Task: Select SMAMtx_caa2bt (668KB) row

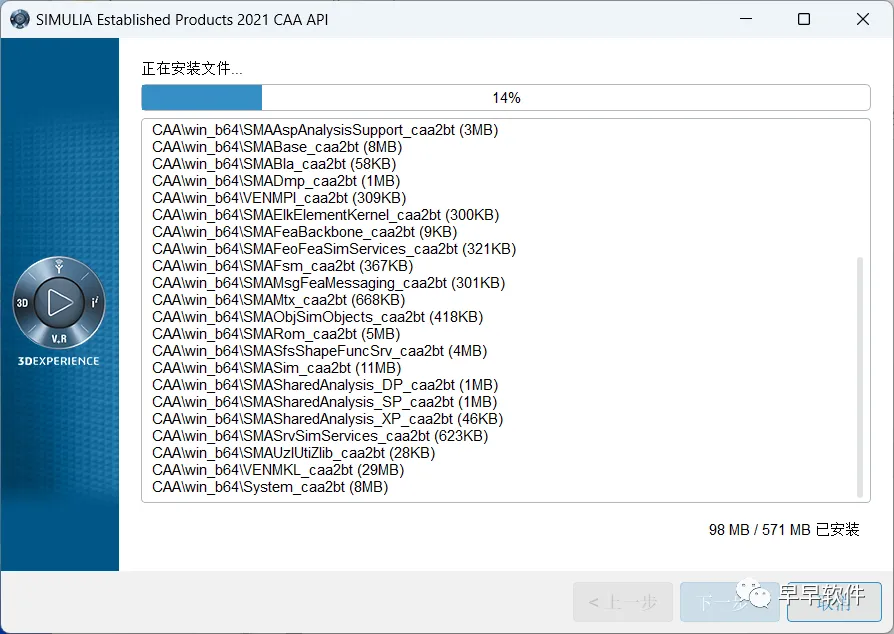Action: click(x=279, y=300)
